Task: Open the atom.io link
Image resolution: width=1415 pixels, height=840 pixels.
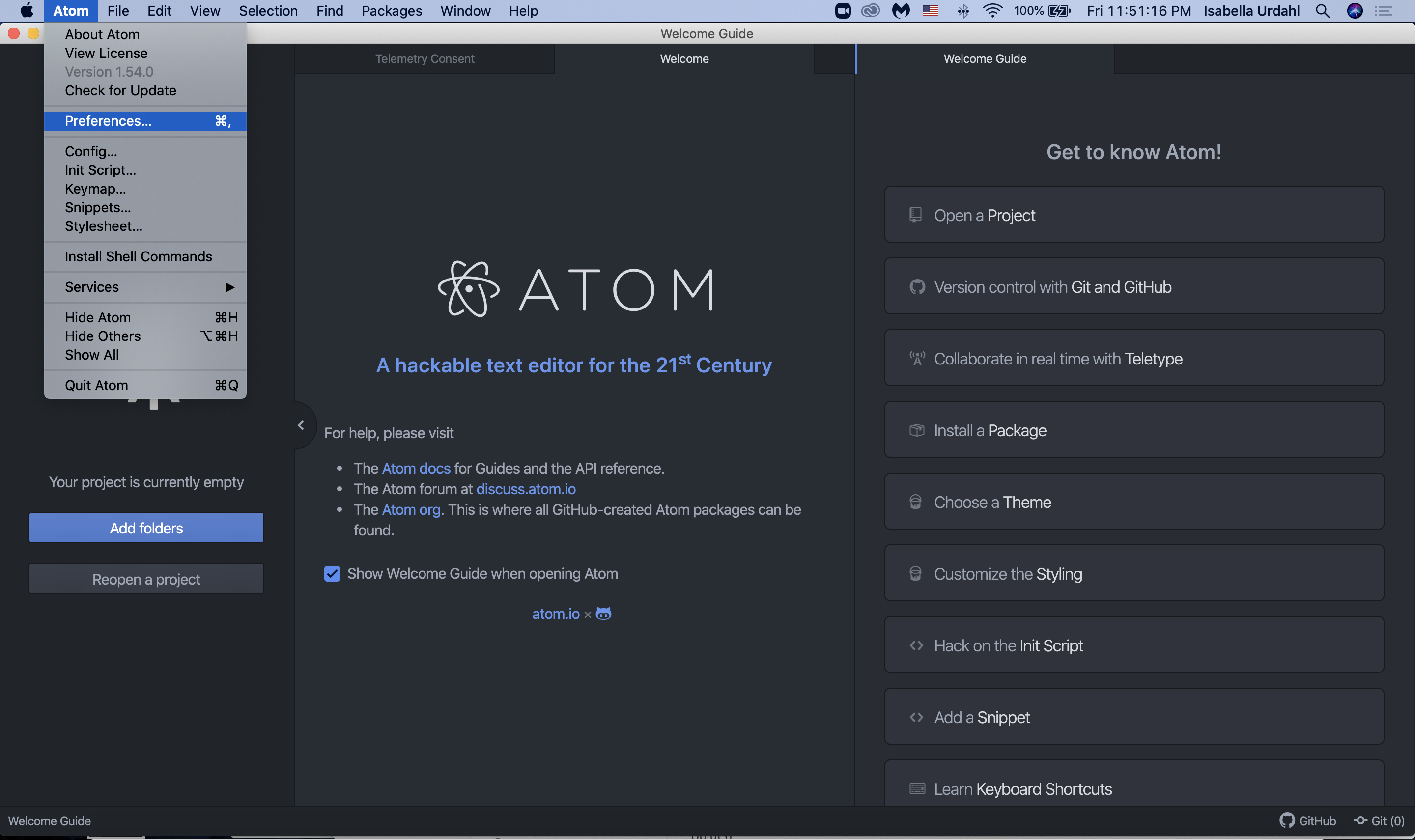Action: pos(556,614)
